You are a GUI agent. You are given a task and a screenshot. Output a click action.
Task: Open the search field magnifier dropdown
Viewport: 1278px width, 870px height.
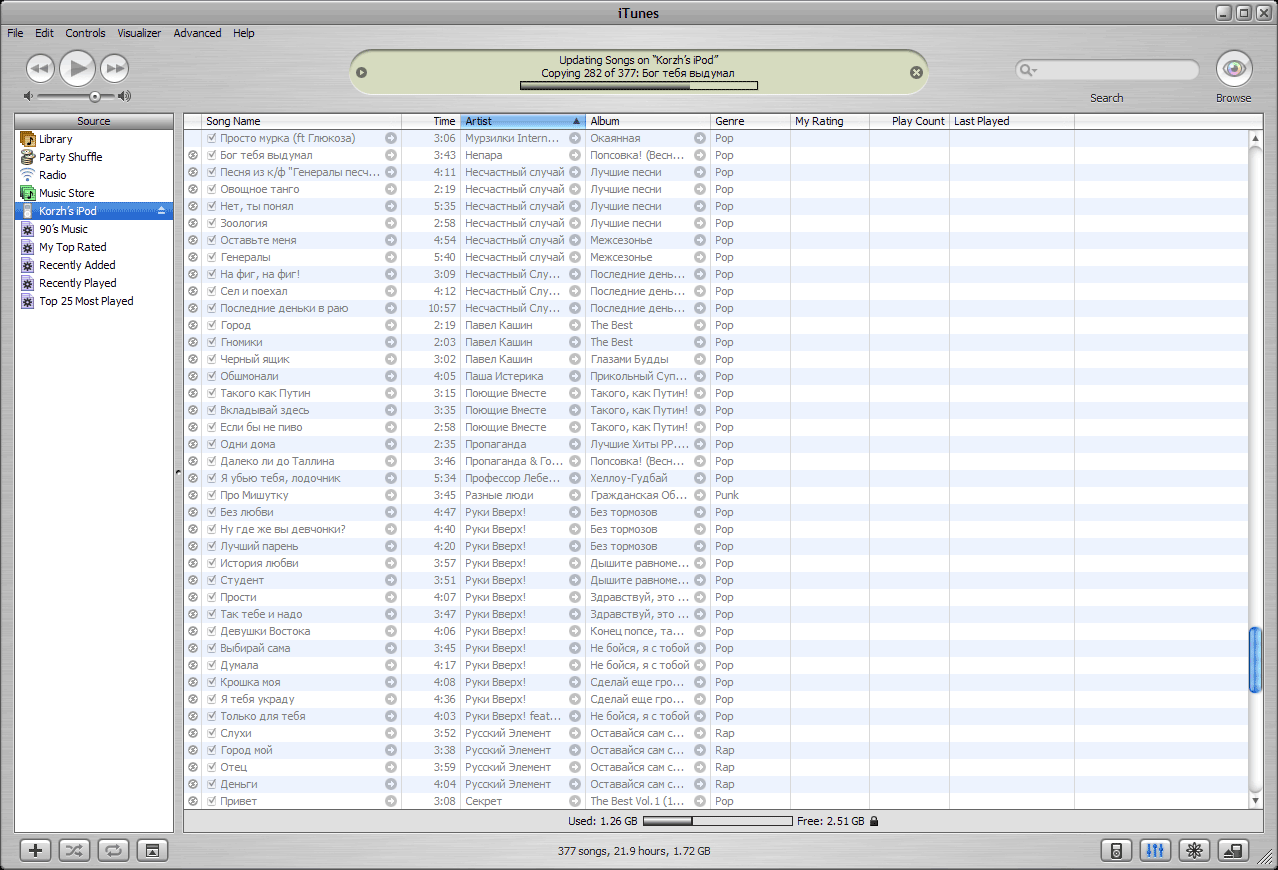(x=1028, y=70)
